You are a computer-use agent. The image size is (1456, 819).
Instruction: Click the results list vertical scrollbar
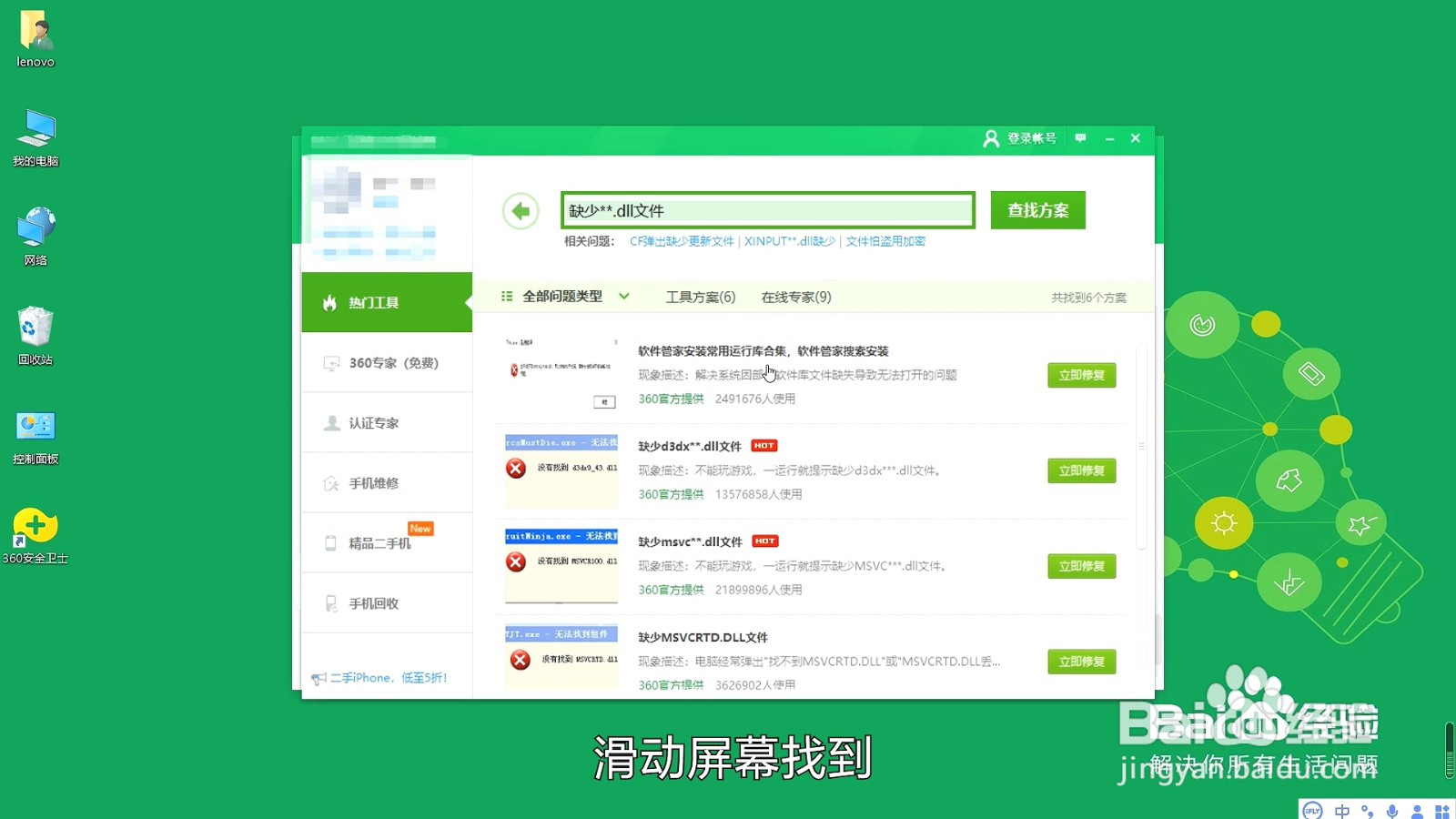click(x=1141, y=446)
